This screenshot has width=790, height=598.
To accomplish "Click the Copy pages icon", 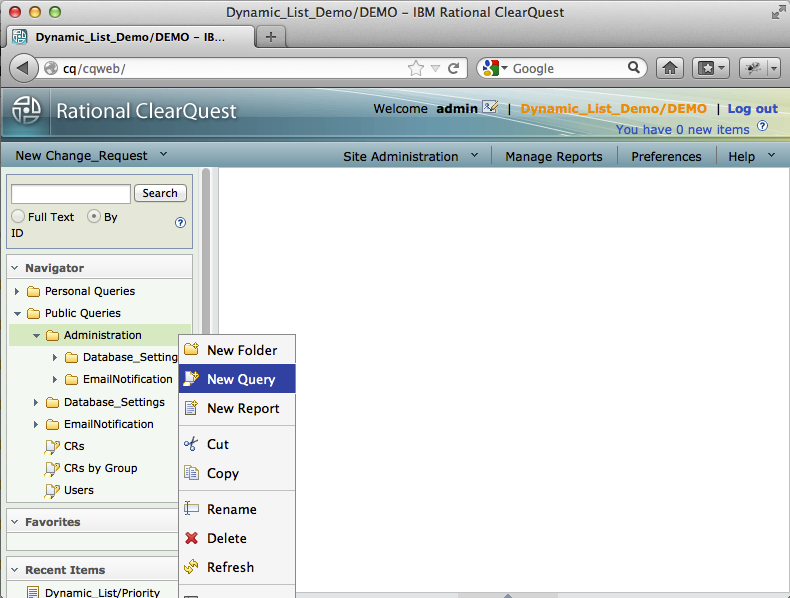I will click(191, 473).
